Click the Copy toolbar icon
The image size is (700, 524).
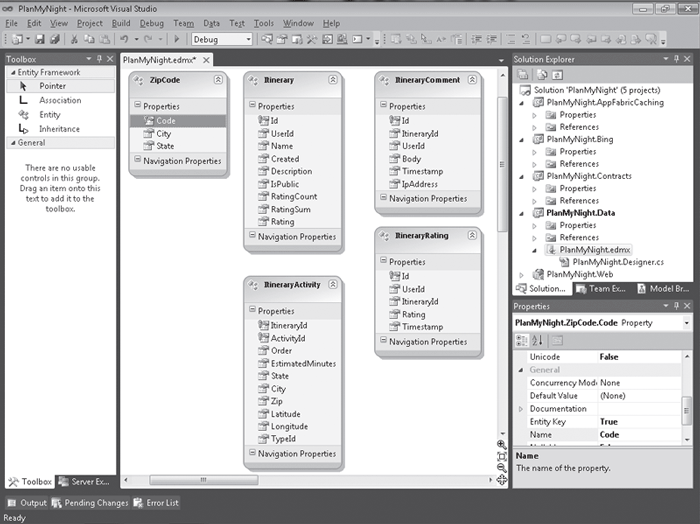point(89,39)
